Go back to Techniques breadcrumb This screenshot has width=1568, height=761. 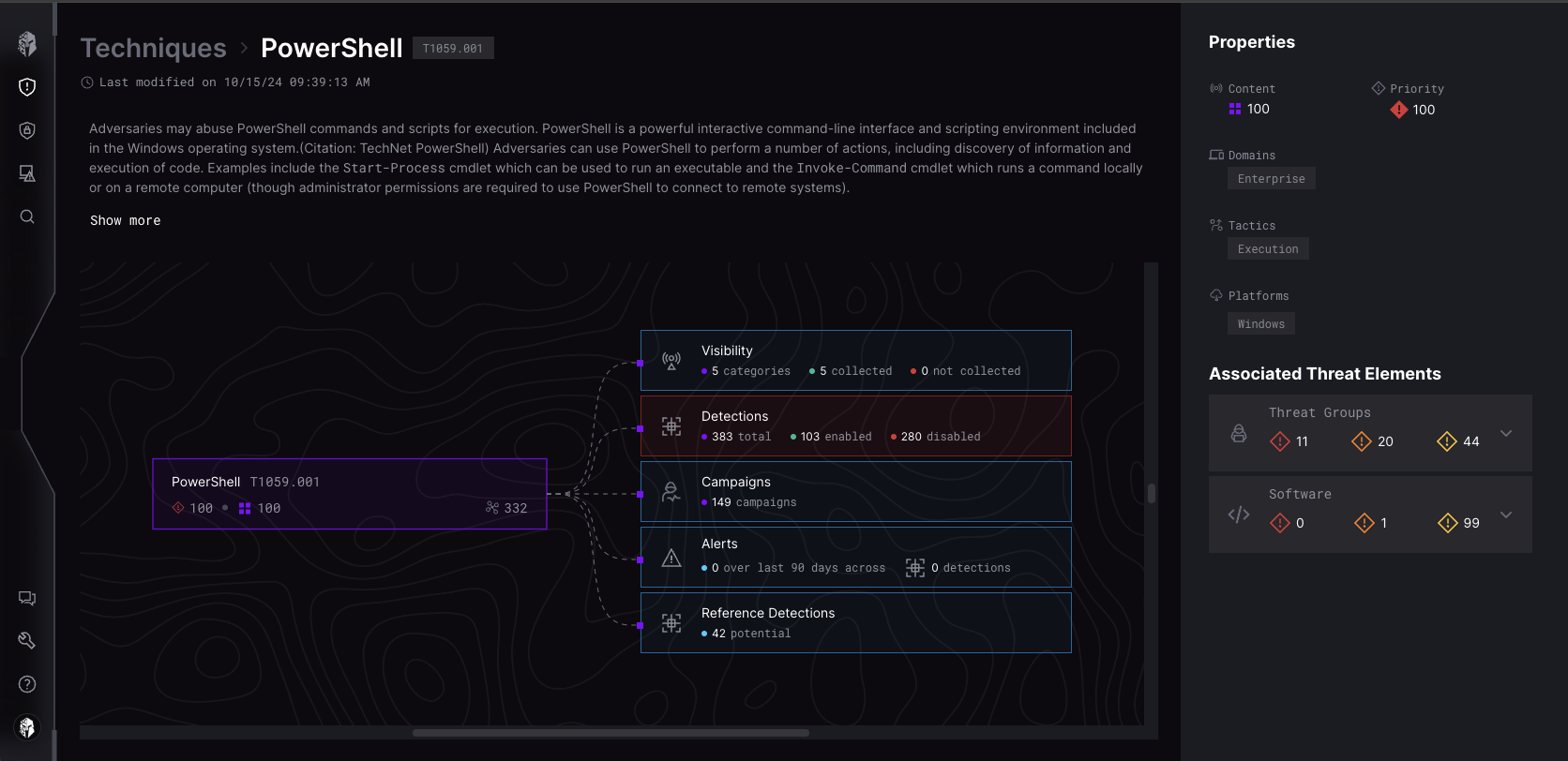(153, 48)
